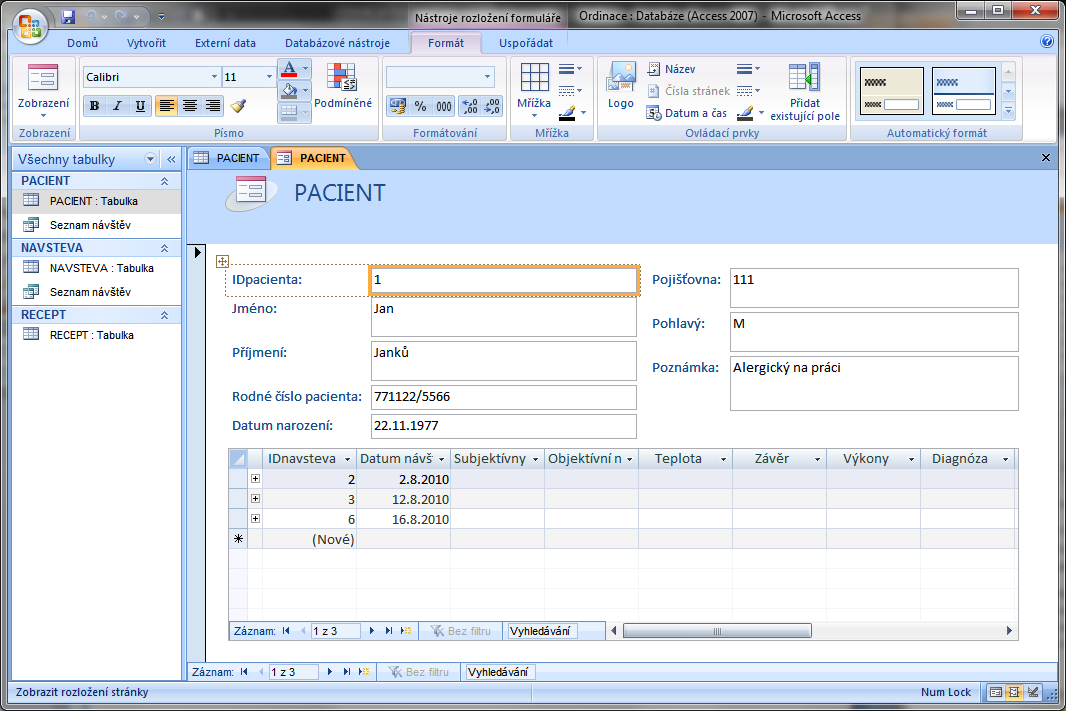Open the number format combo box
This screenshot has height=711, width=1066.
click(x=440, y=77)
